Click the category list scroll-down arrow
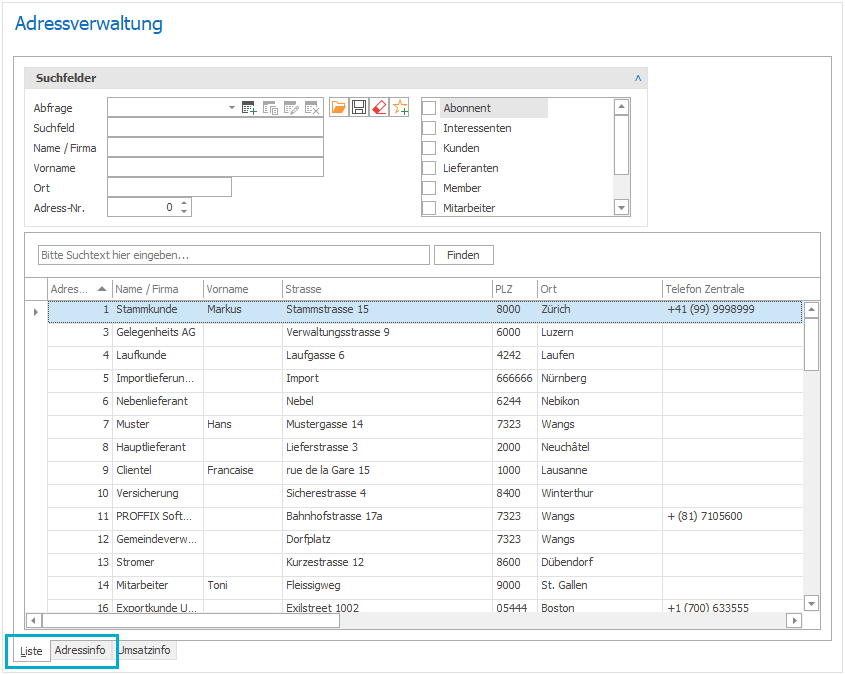The image size is (845, 675). pos(621,207)
